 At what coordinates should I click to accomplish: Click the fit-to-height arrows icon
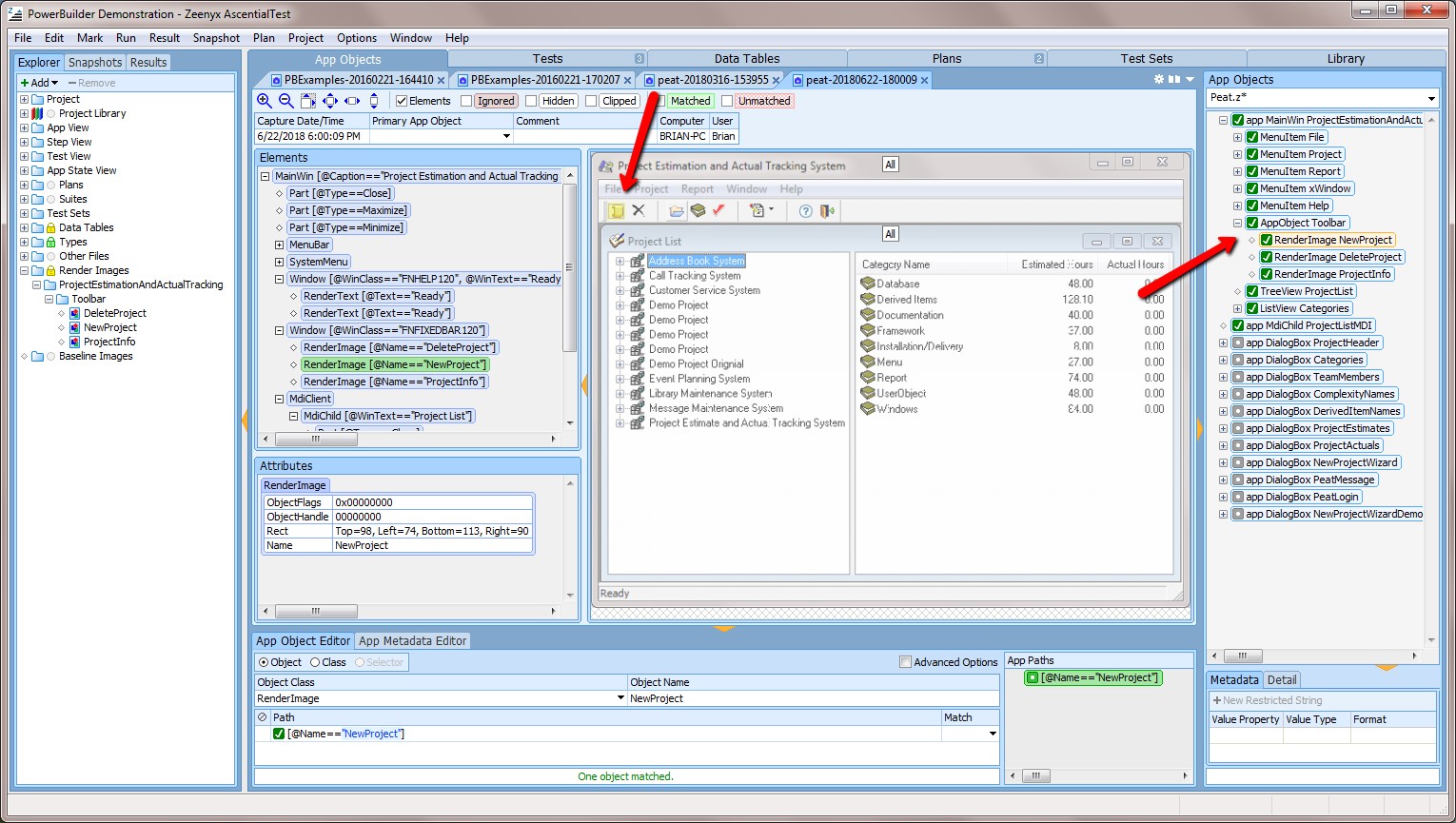373,101
